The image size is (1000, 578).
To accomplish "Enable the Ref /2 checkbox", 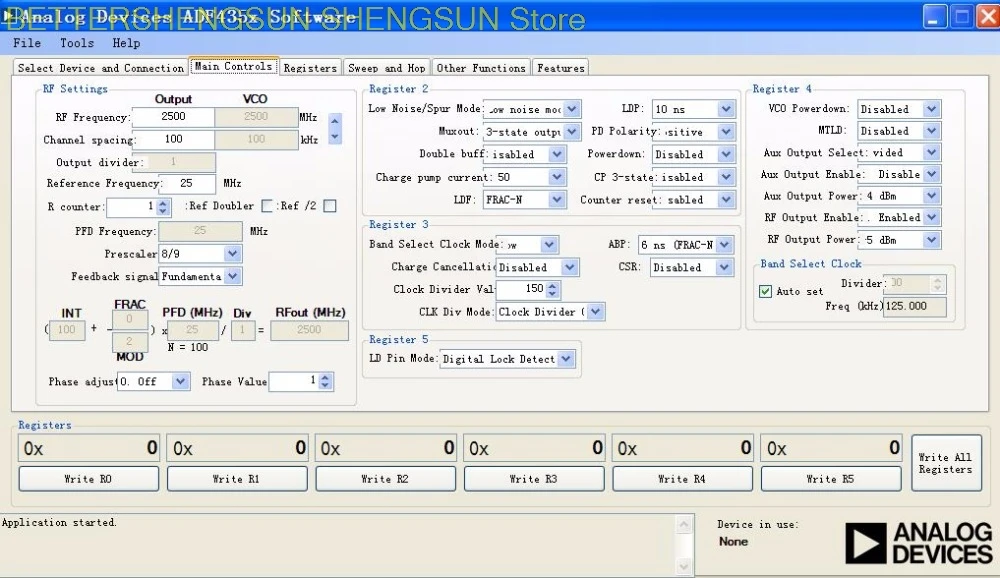I will [x=330, y=206].
